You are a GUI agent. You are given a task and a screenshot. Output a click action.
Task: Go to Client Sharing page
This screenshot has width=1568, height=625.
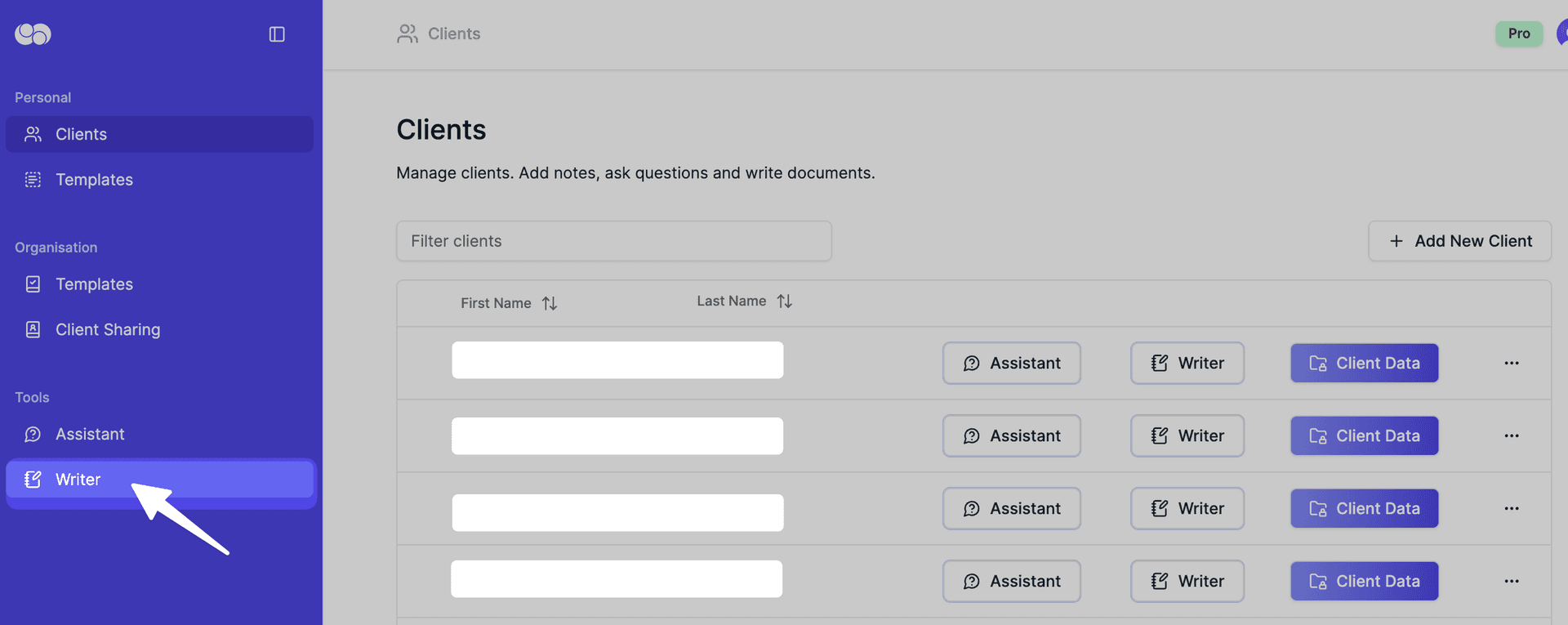click(107, 330)
